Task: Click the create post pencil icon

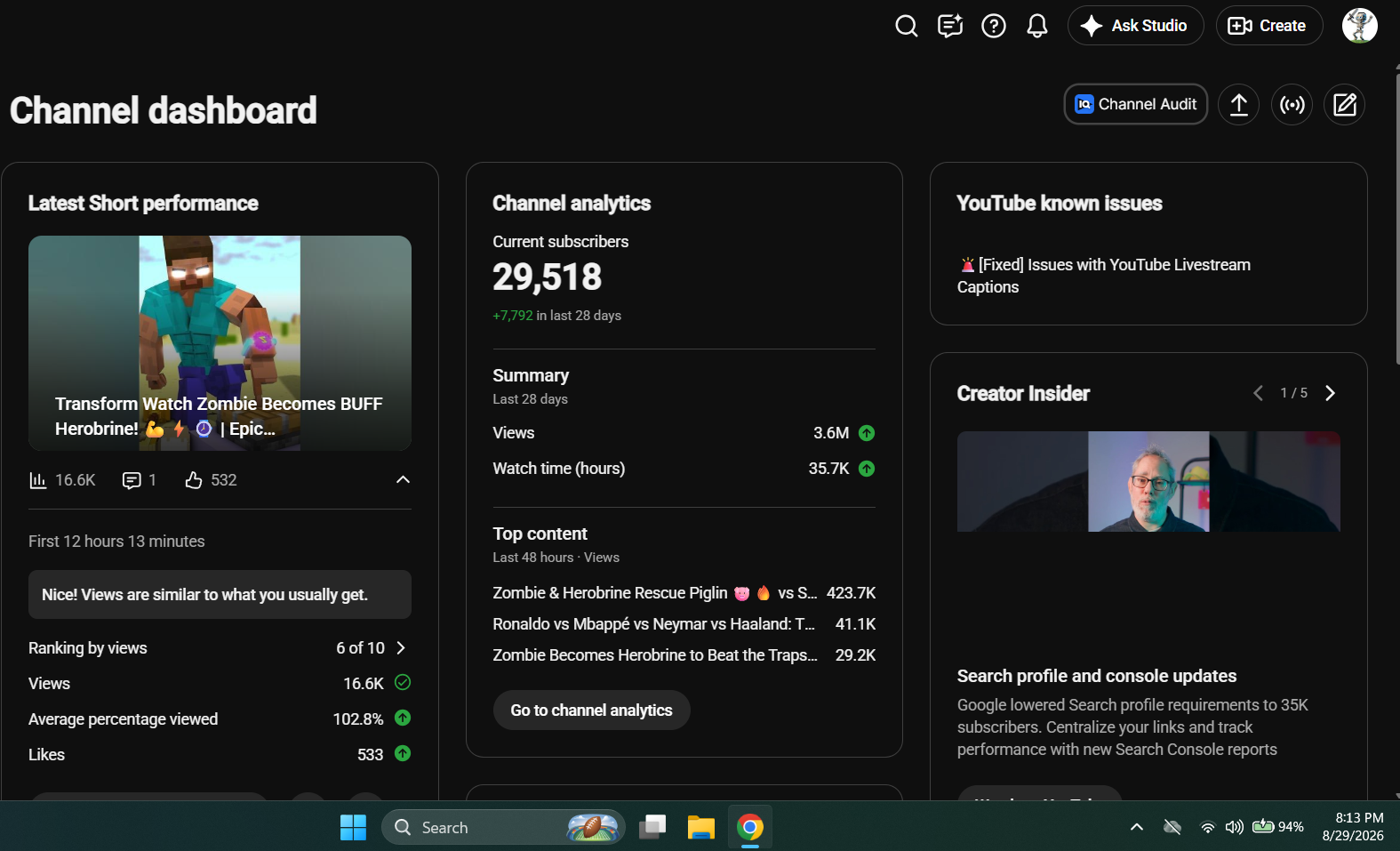Action: (1344, 105)
